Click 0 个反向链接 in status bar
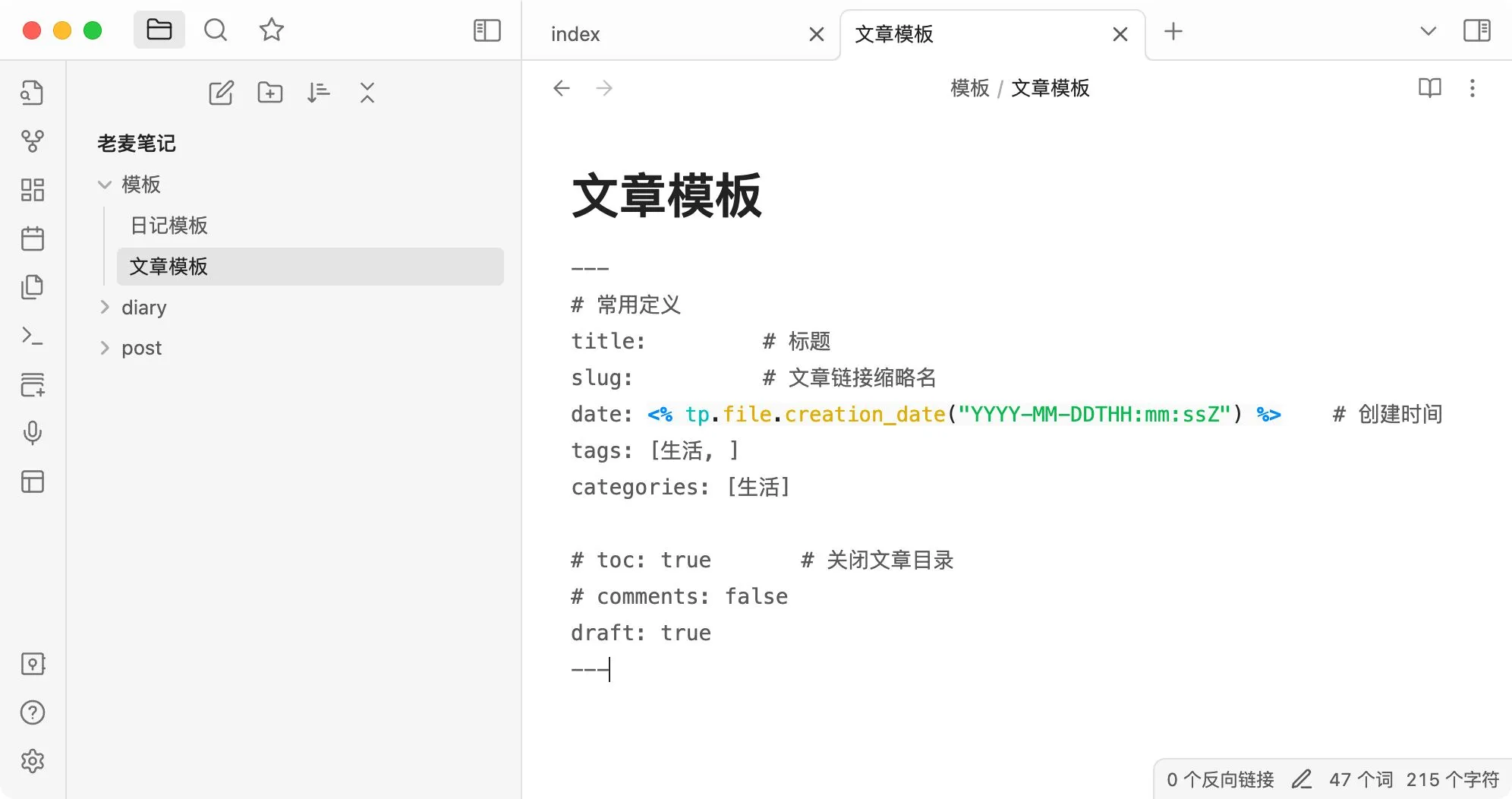 (1221, 780)
